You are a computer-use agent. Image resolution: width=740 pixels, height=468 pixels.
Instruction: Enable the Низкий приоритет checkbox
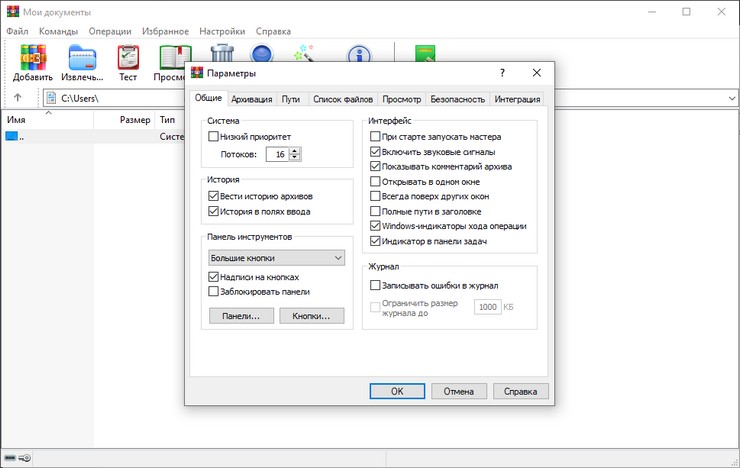click(213, 135)
